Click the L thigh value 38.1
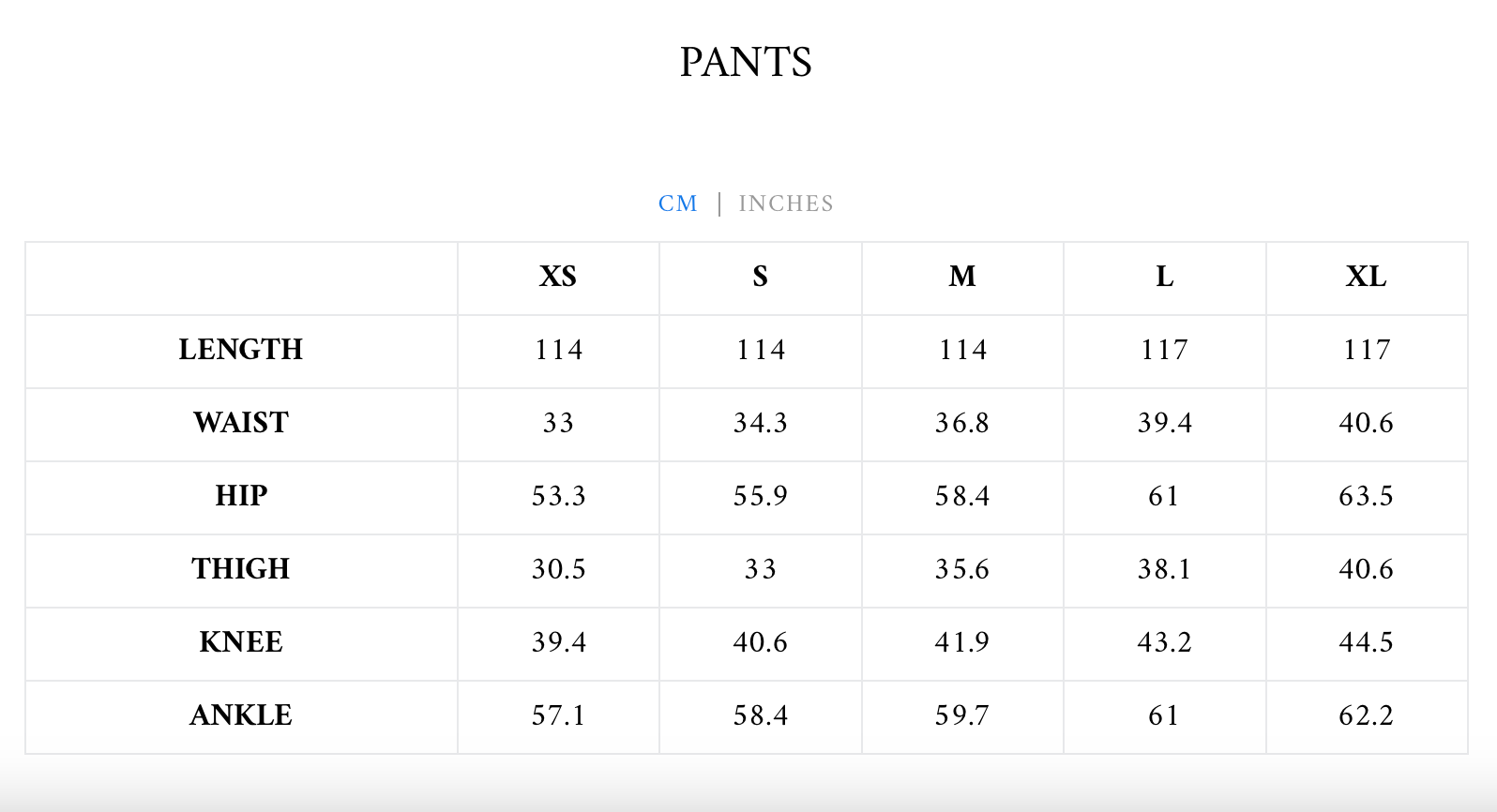Viewport: 1497px width, 812px height. pyautogui.click(x=1164, y=569)
